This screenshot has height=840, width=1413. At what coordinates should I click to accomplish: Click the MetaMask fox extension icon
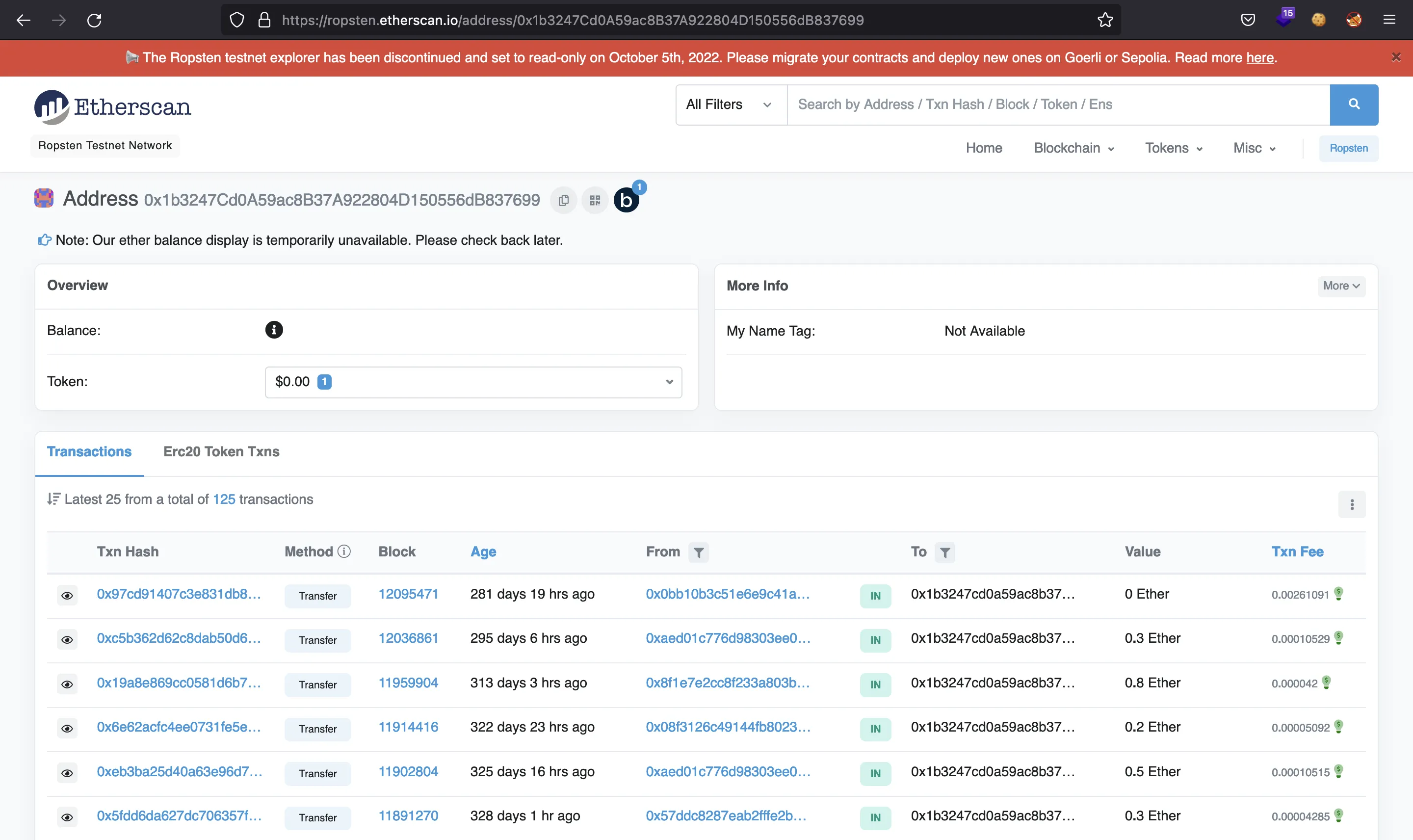1354,20
